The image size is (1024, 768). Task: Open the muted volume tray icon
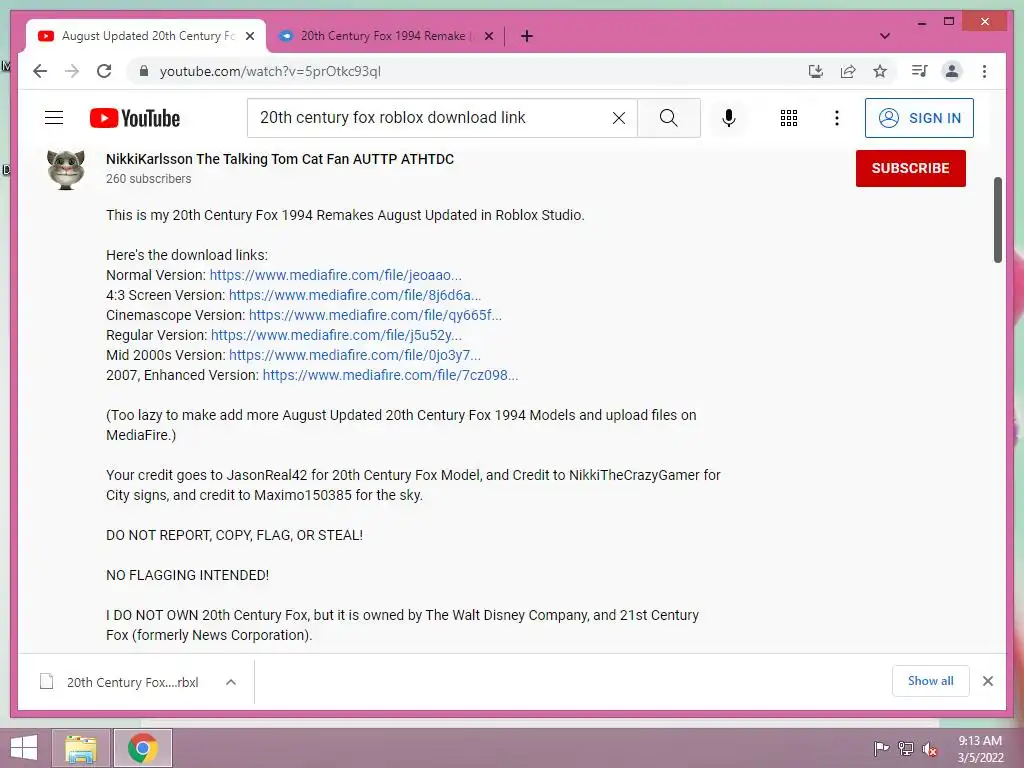coord(930,748)
